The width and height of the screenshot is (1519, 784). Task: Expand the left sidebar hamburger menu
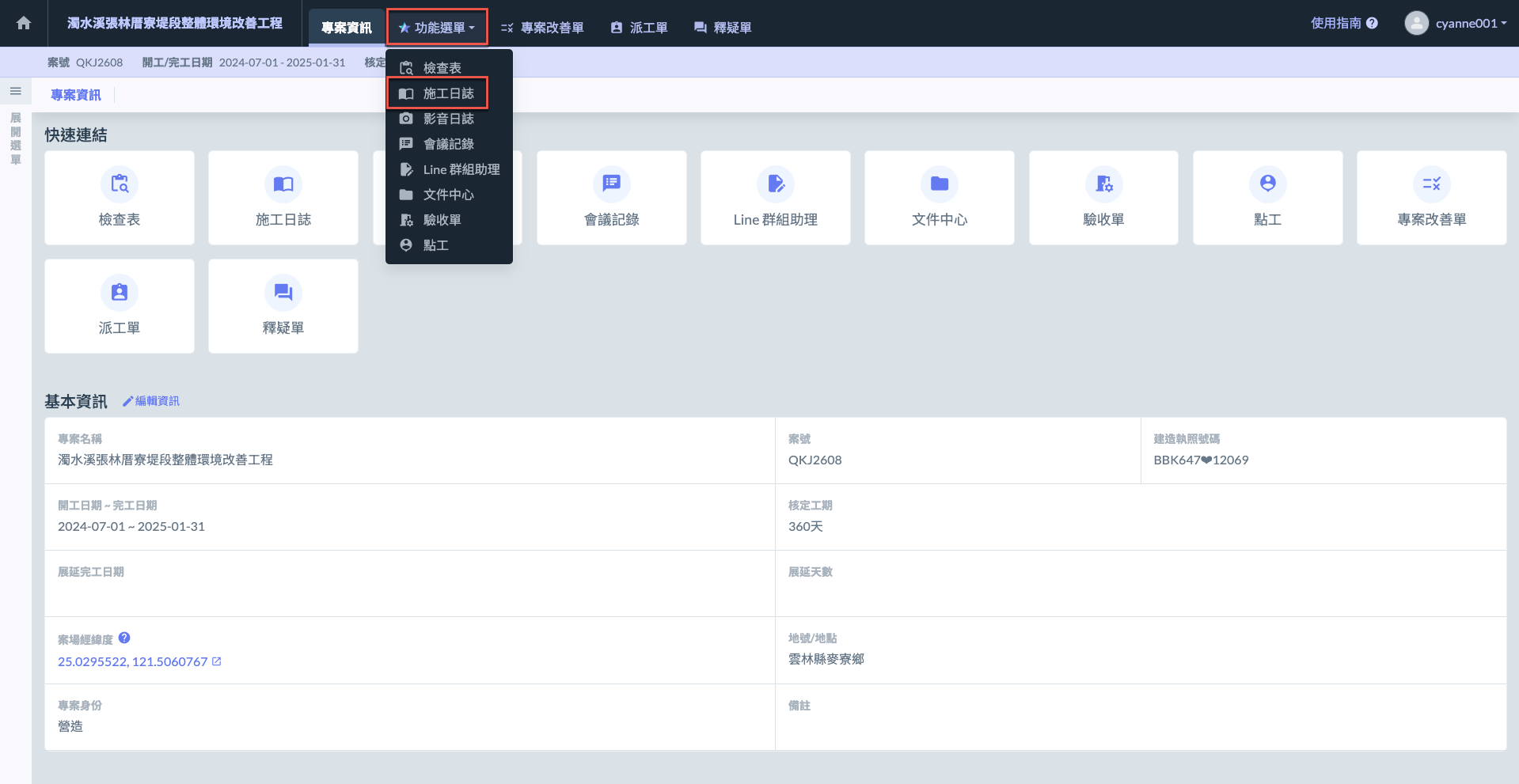[15, 91]
